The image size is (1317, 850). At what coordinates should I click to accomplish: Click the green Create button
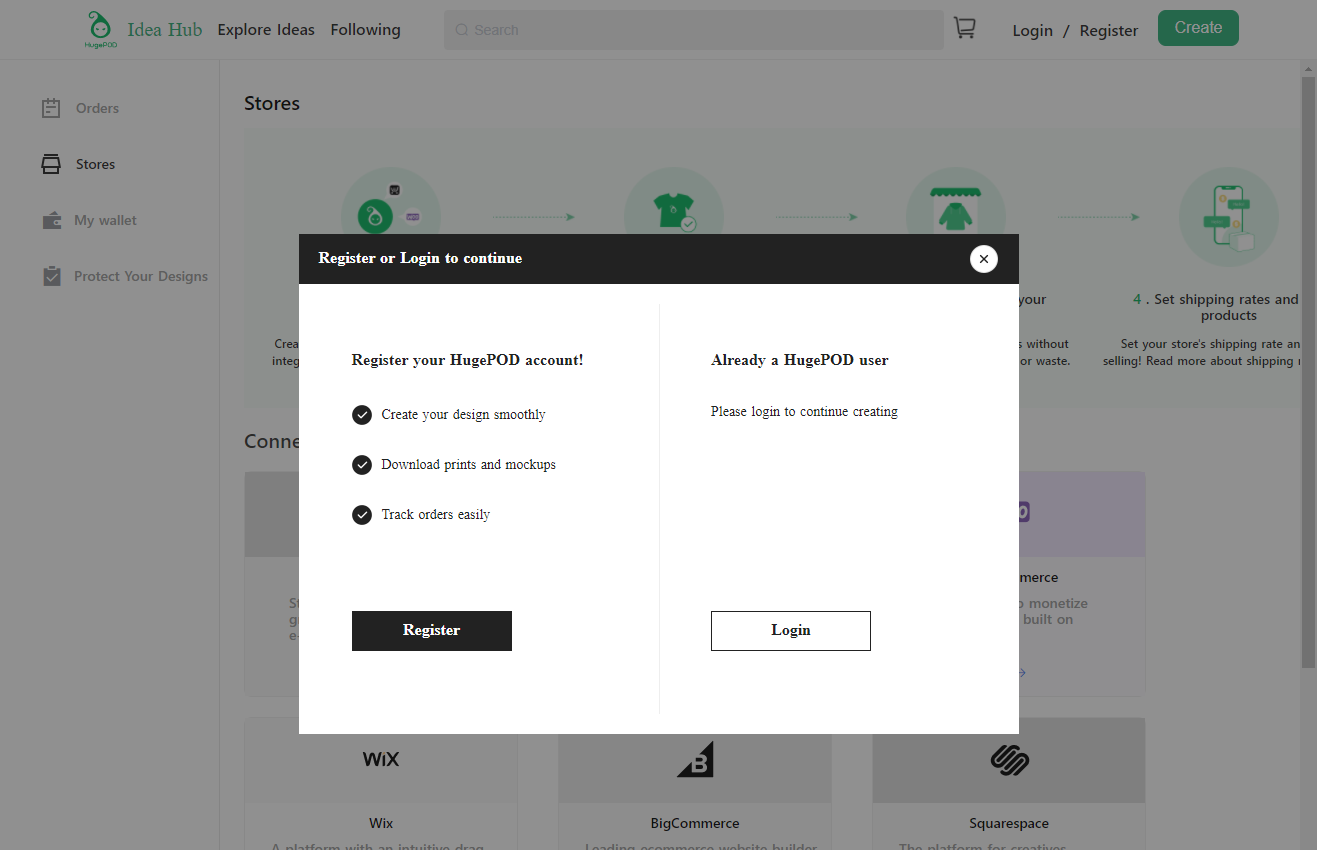click(1198, 28)
